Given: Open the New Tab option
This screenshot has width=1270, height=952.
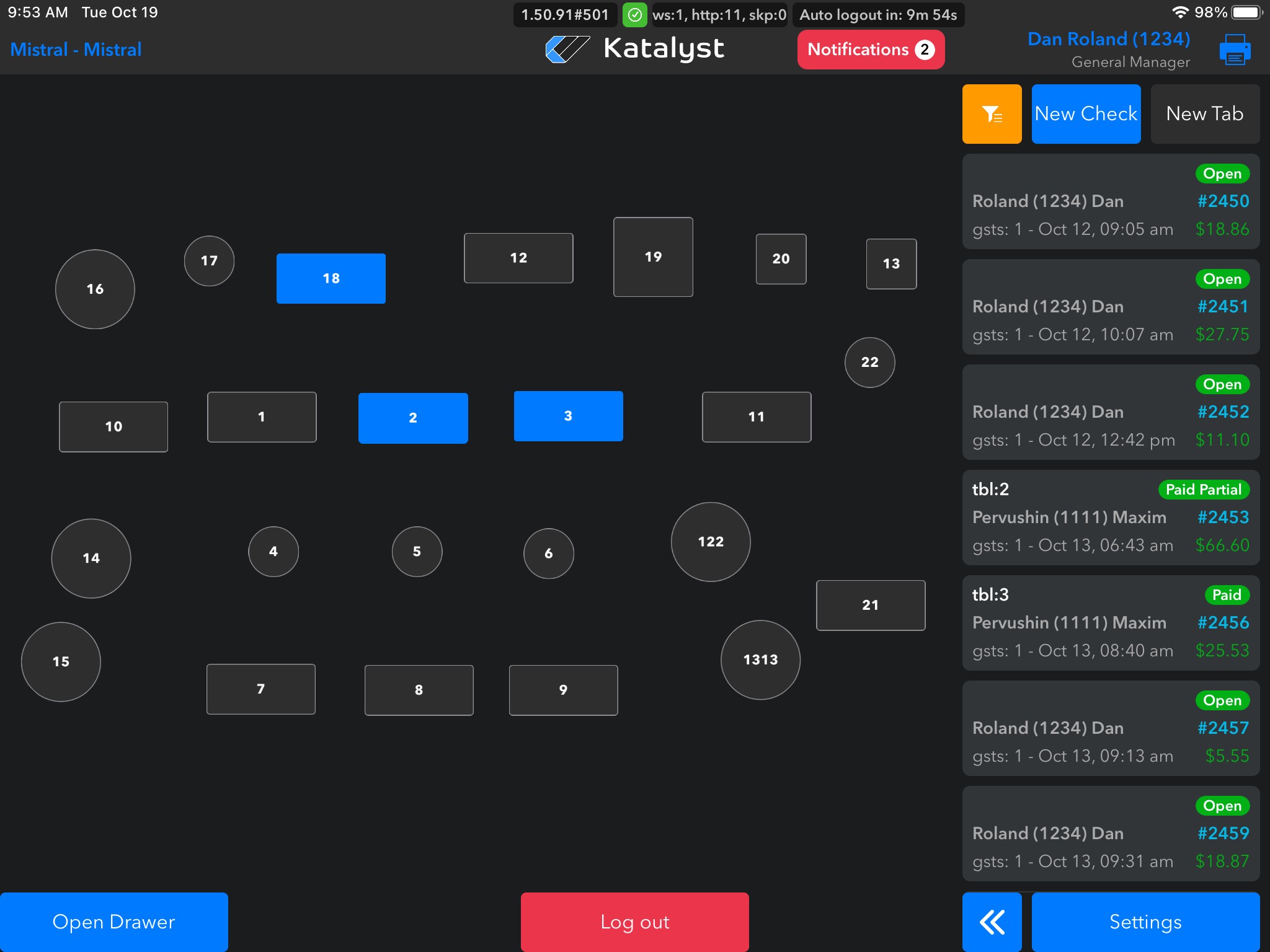Looking at the screenshot, I should (x=1204, y=114).
